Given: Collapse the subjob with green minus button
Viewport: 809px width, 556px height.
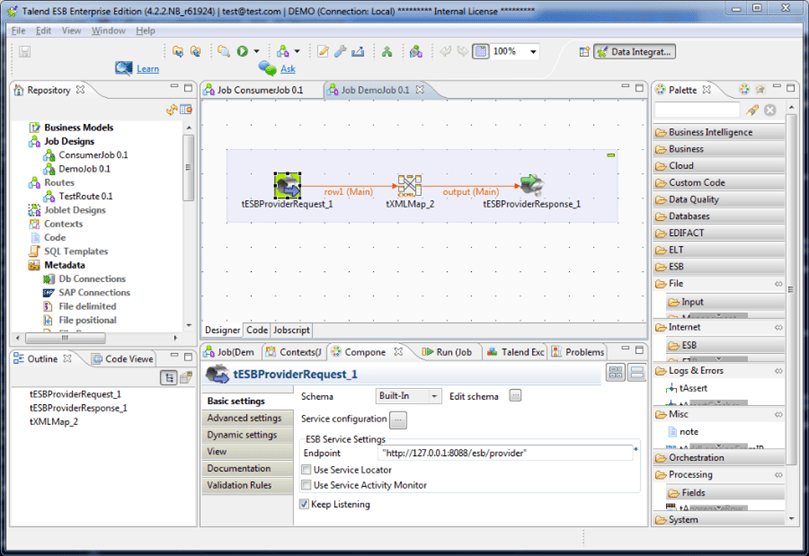Looking at the screenshot, I should point(611,155).
